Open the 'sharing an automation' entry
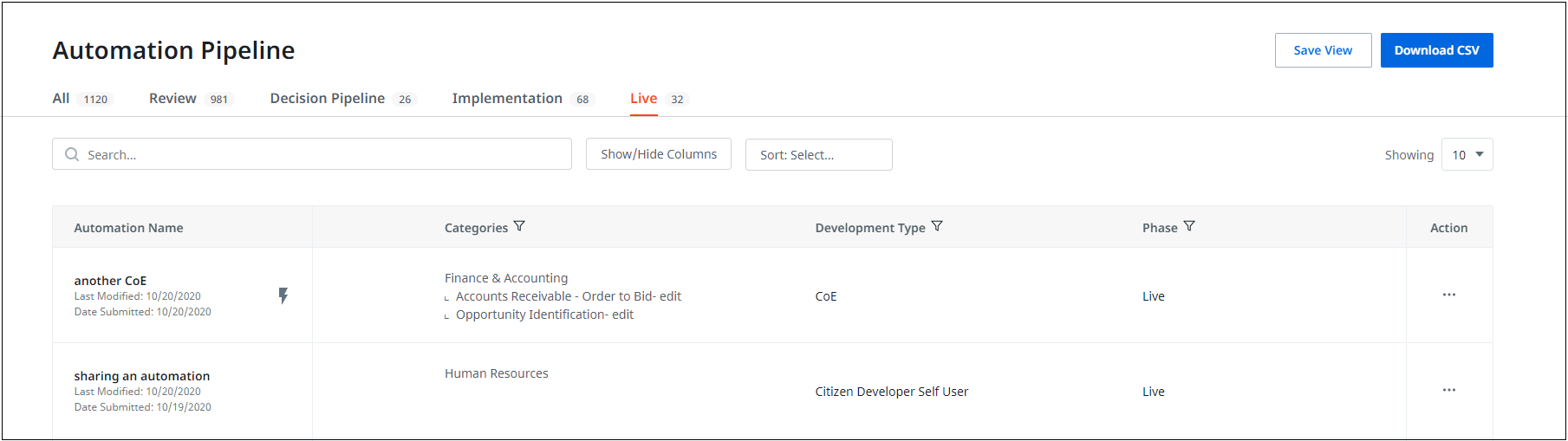This screenshot has height=441, width=1568. (x=142, y=376)
